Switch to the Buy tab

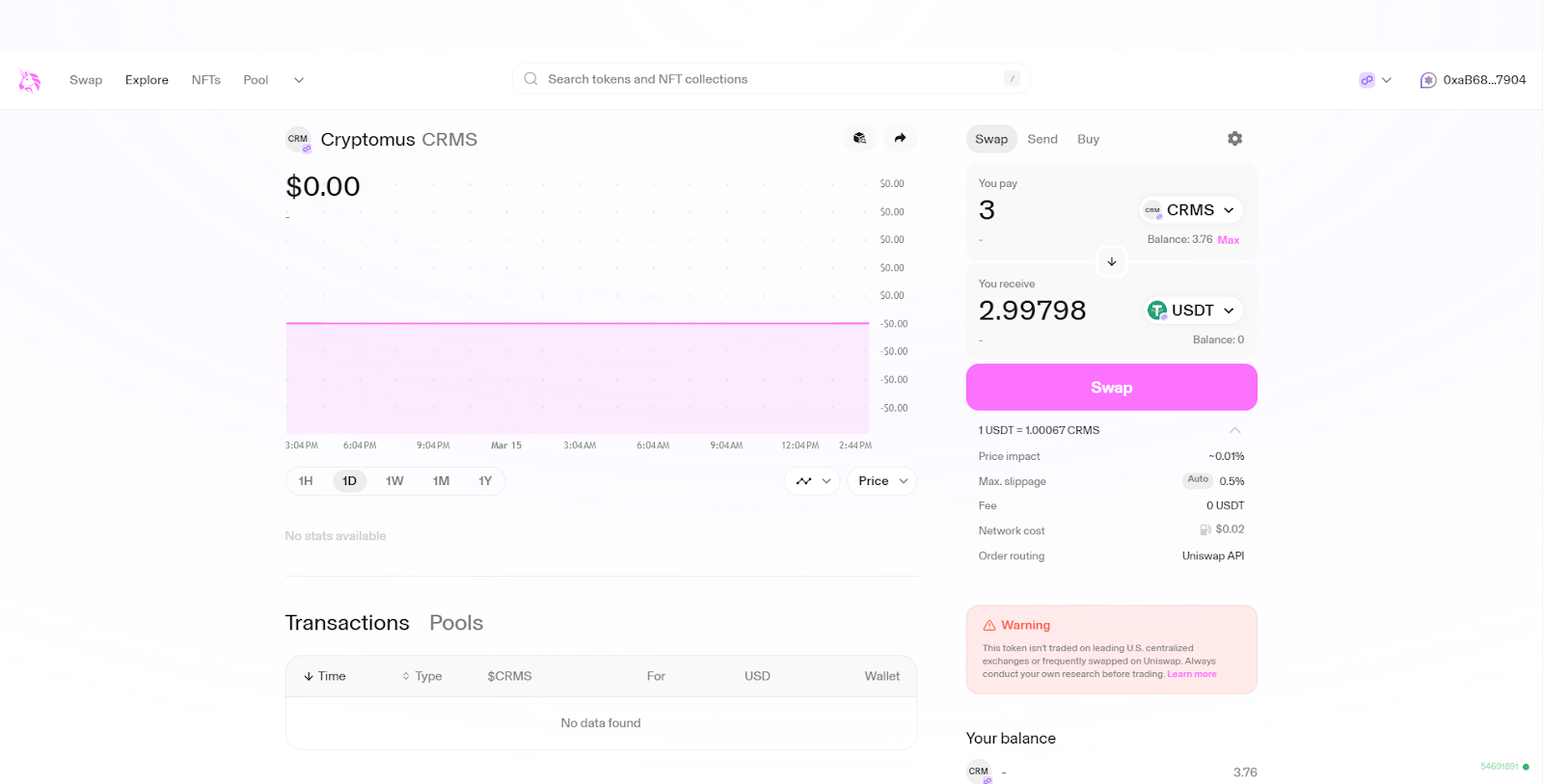tap(1088, 139)
